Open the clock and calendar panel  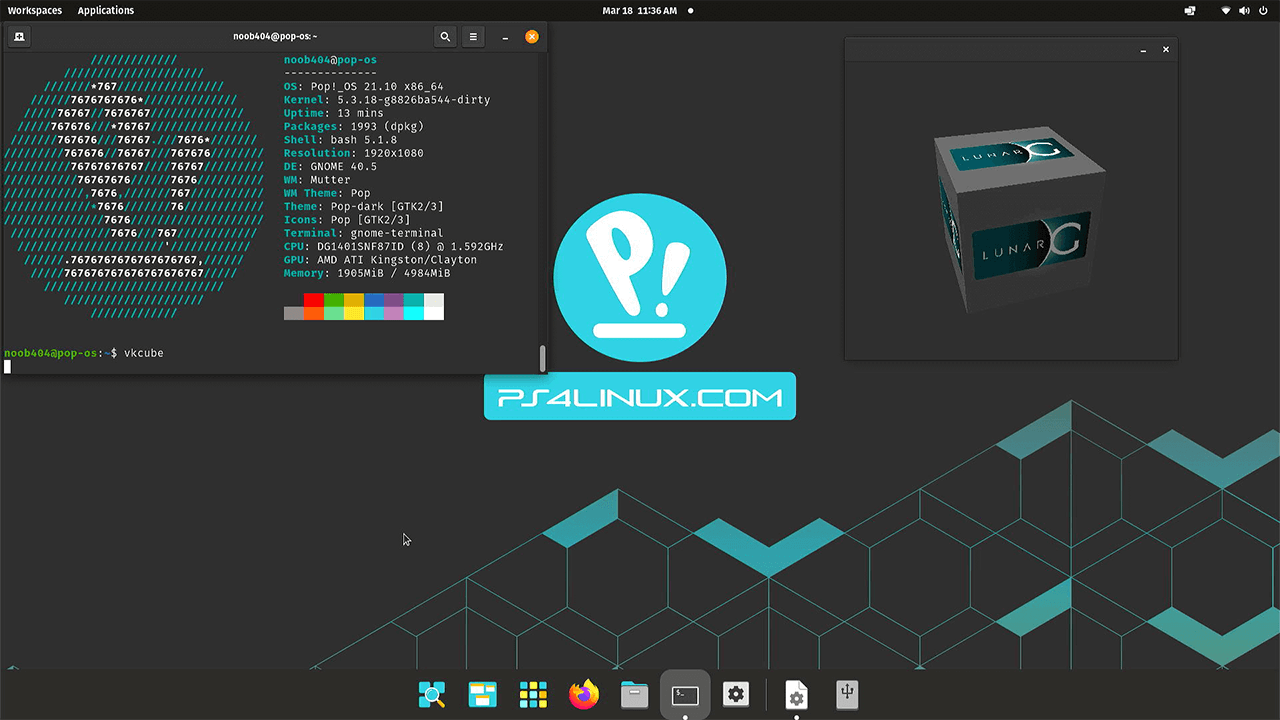[640, 10]
